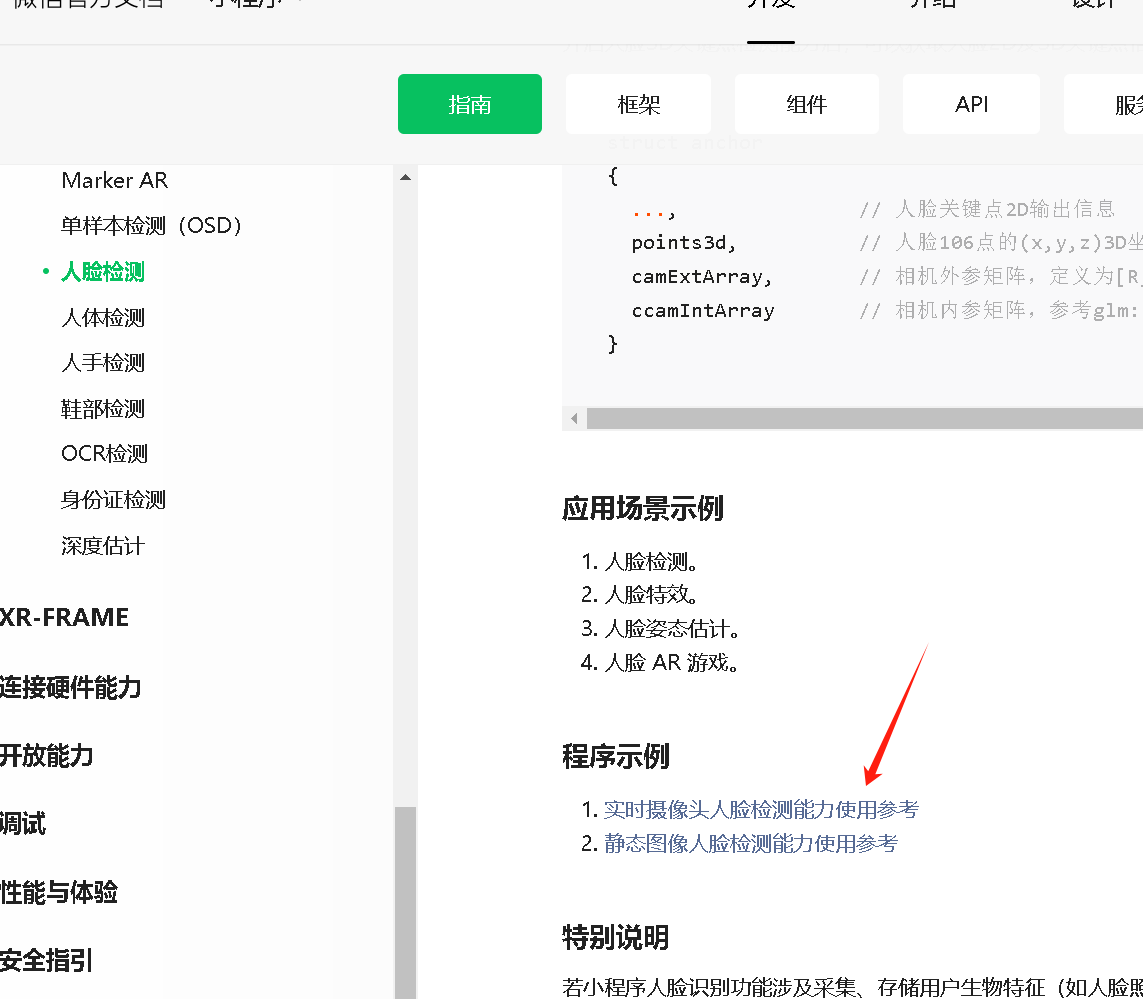Switch to the 框架 tab
The image size is (1143, 999).
pos(638,104)
